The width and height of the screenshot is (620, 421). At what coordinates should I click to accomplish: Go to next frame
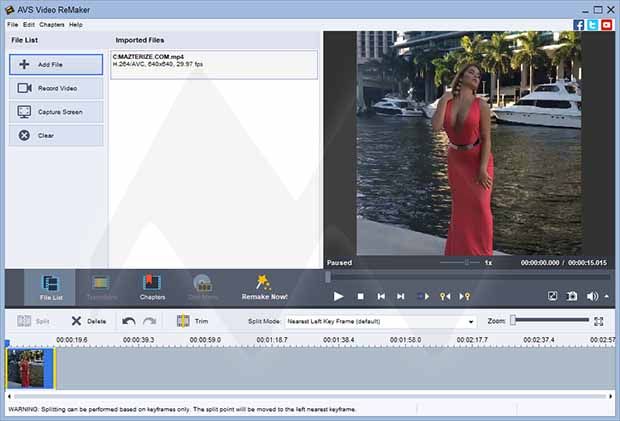[x=401, y=296]
